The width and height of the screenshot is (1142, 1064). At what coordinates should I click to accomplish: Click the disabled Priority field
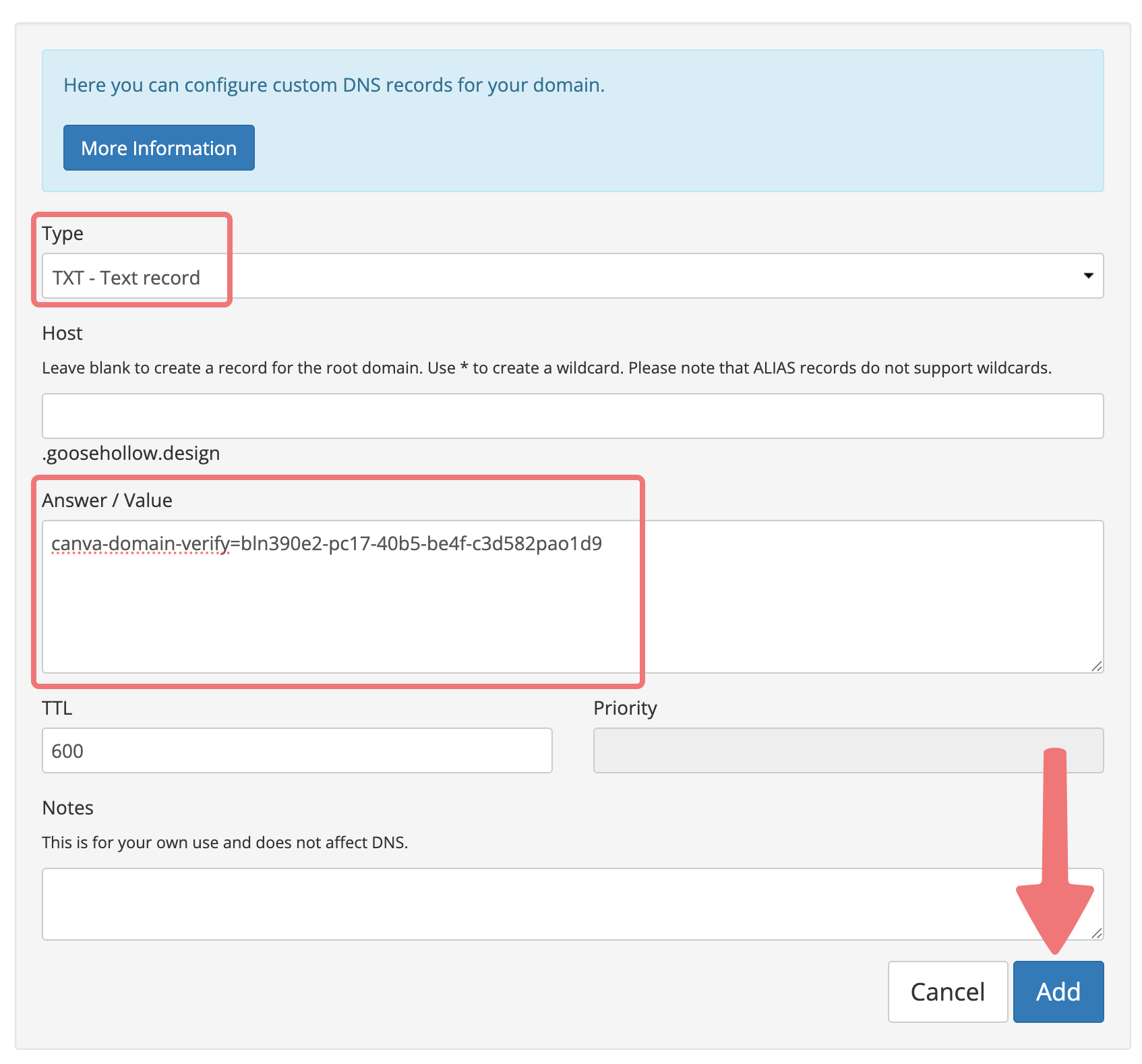click(848, 750)
